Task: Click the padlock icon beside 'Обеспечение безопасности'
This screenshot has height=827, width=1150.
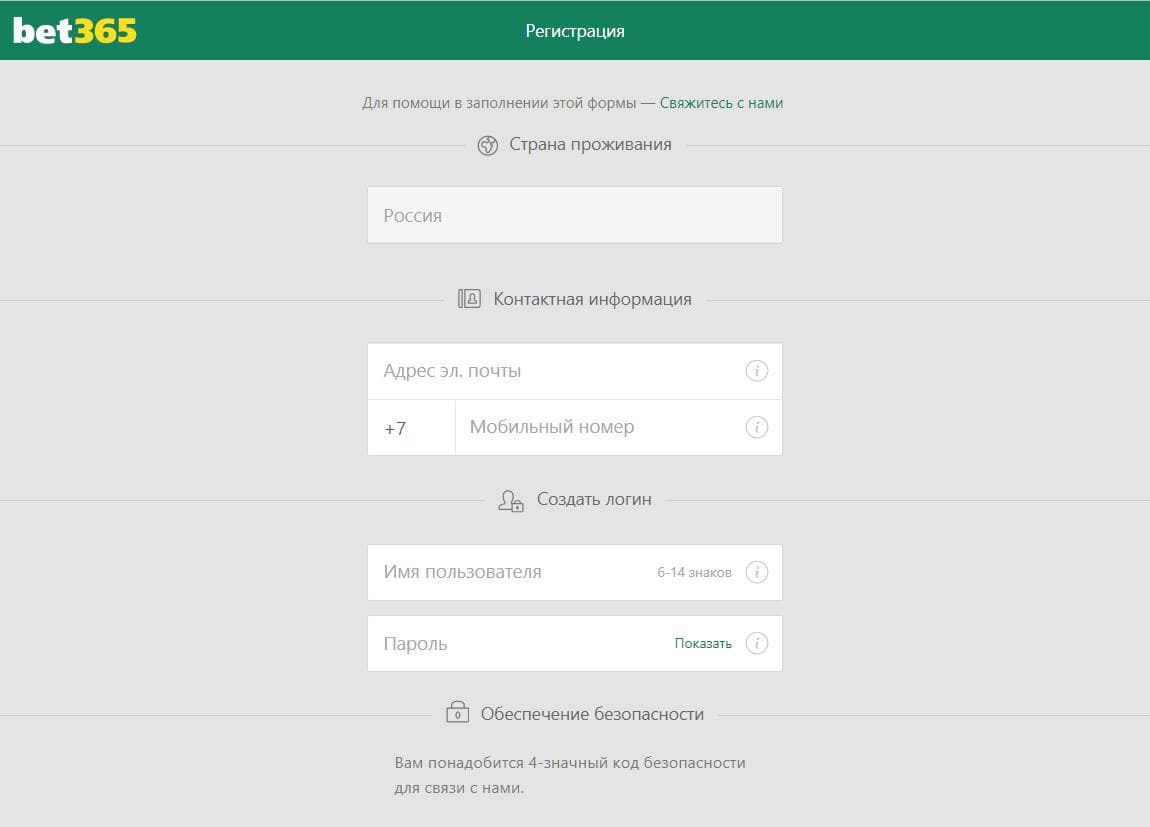Action: 458,712
